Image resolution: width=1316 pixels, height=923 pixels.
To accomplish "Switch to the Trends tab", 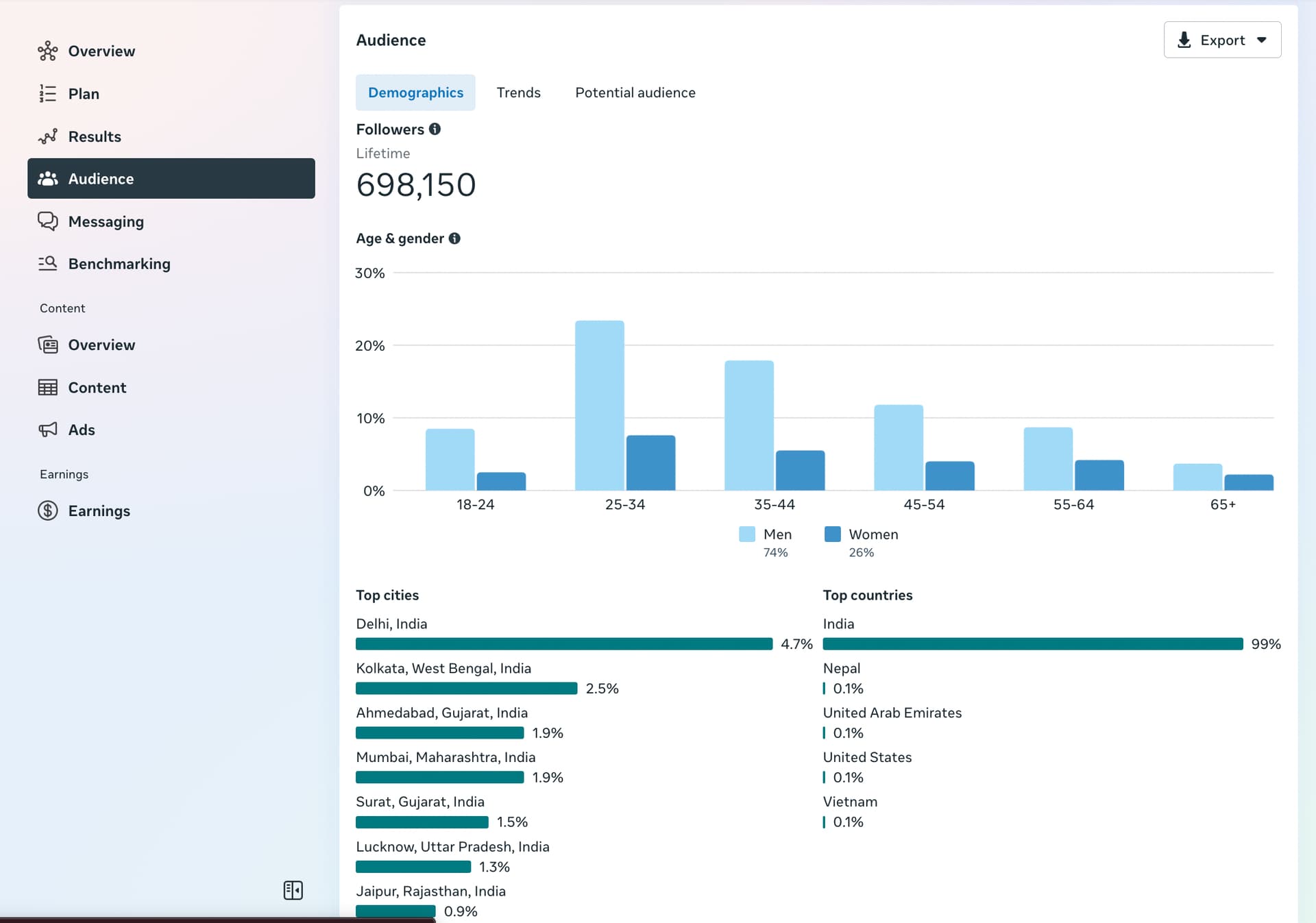I will click(518, 93).
